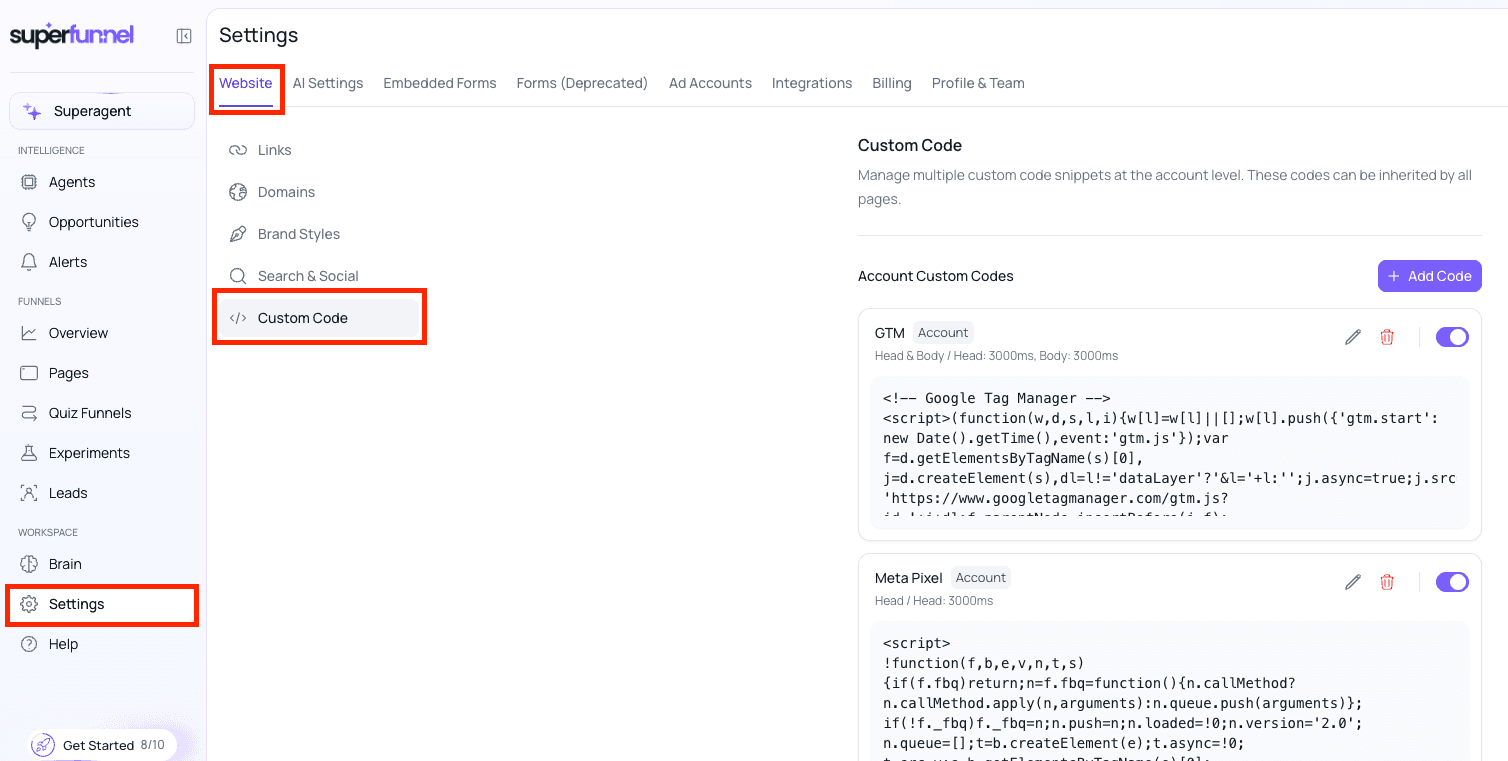Go to Agents in the sidebar
Image resolution: width=1508 pixels, height=761 pixels.
click(x=72, y=182)
